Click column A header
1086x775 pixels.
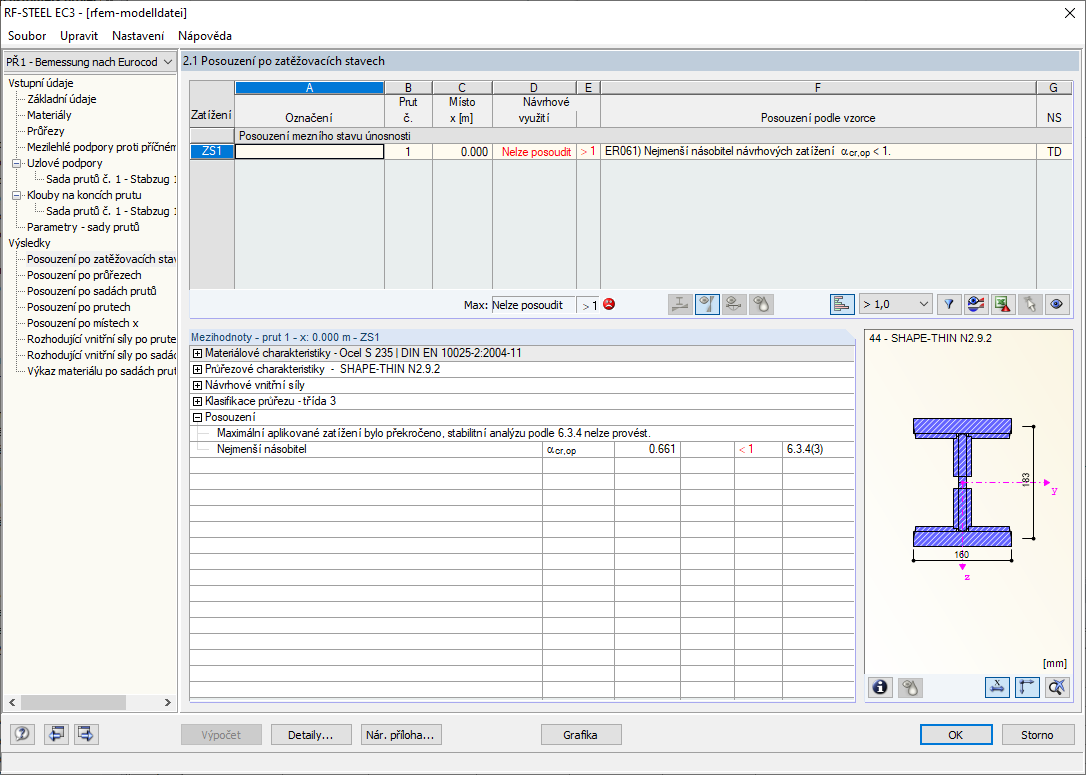(x=310, y=87)
